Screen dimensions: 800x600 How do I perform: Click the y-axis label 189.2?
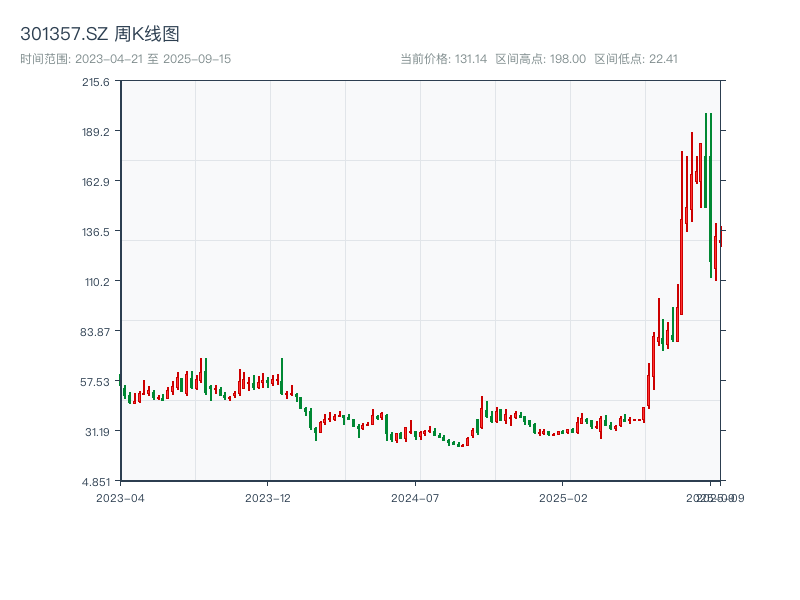click(x=96, y=132)
